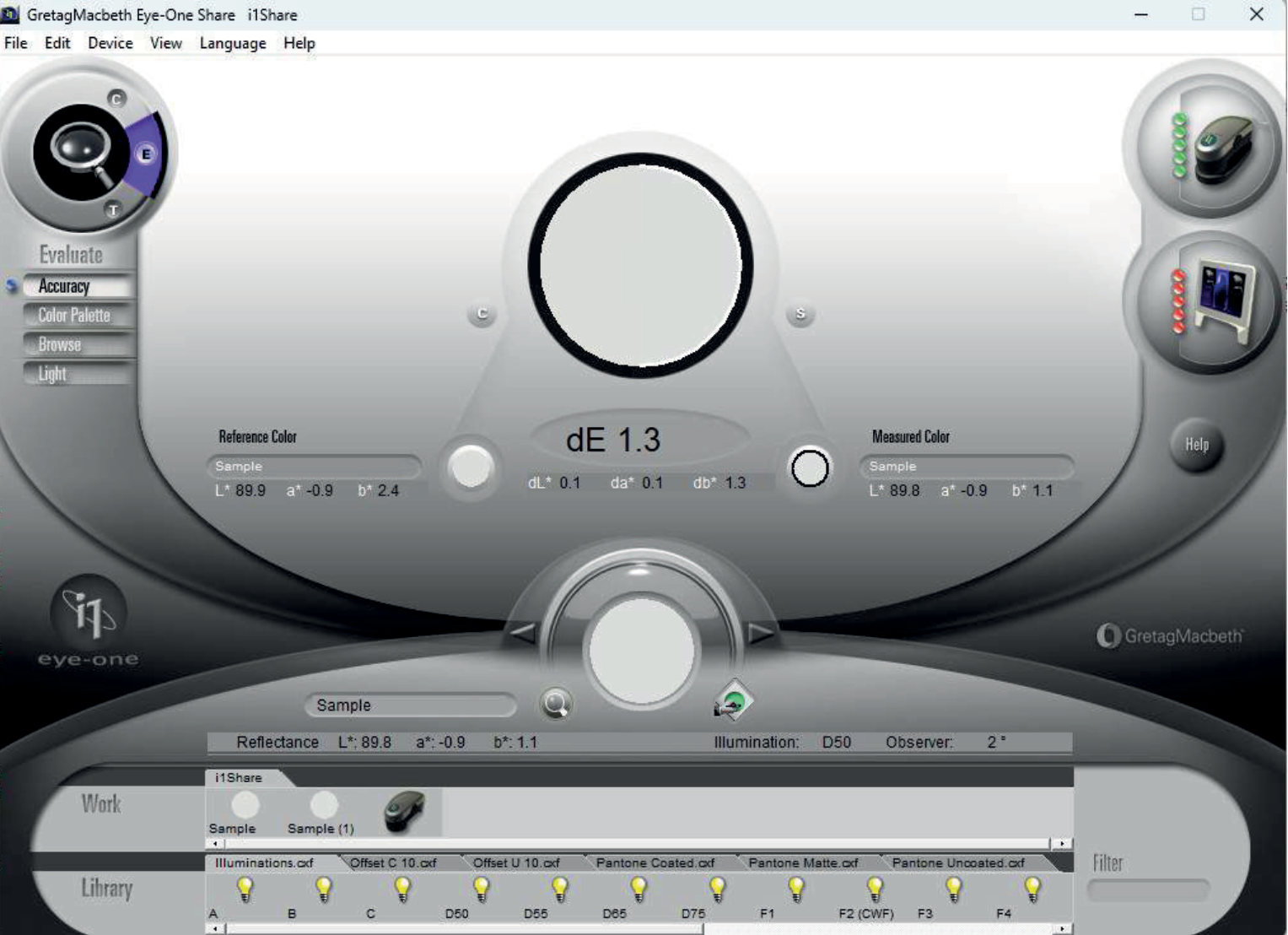
Task: Click the Measured Color ring swatch
Action: [810, 468]
